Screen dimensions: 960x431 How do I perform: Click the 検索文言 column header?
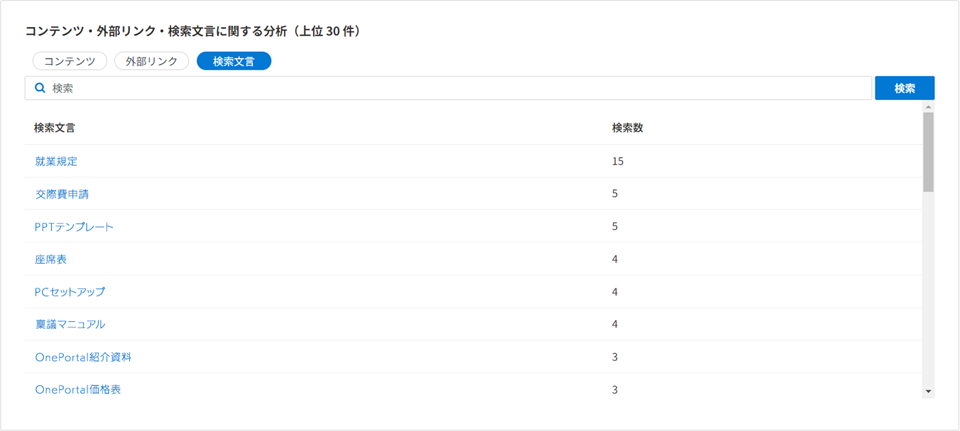point(55,129)
